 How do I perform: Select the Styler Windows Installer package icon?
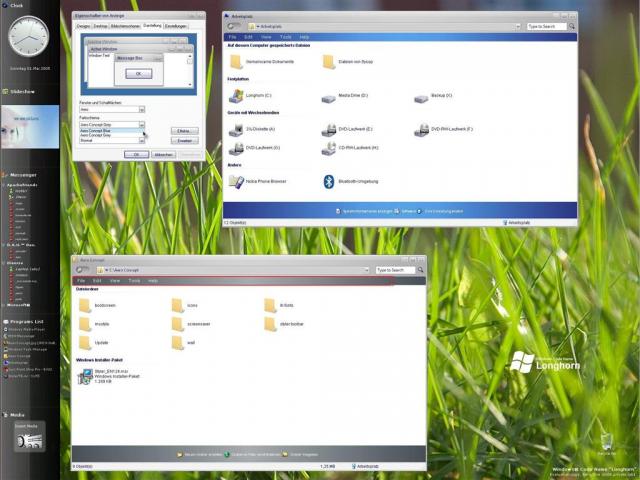point(85,376)
